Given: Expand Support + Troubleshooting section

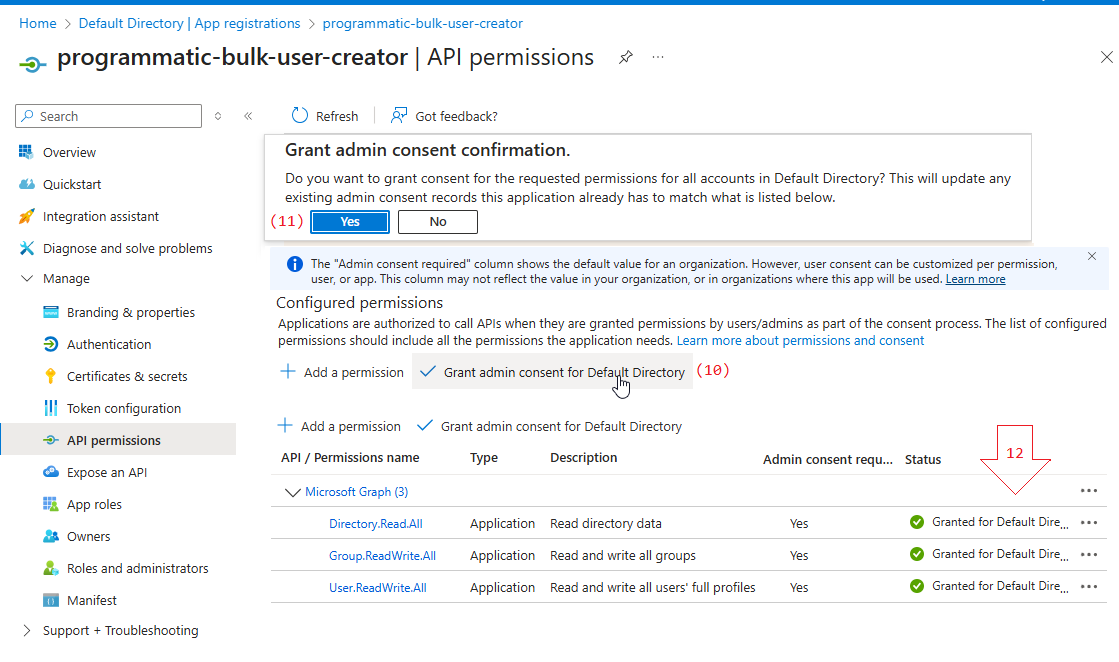Looking at the screenshot, I should coord(27,630).
